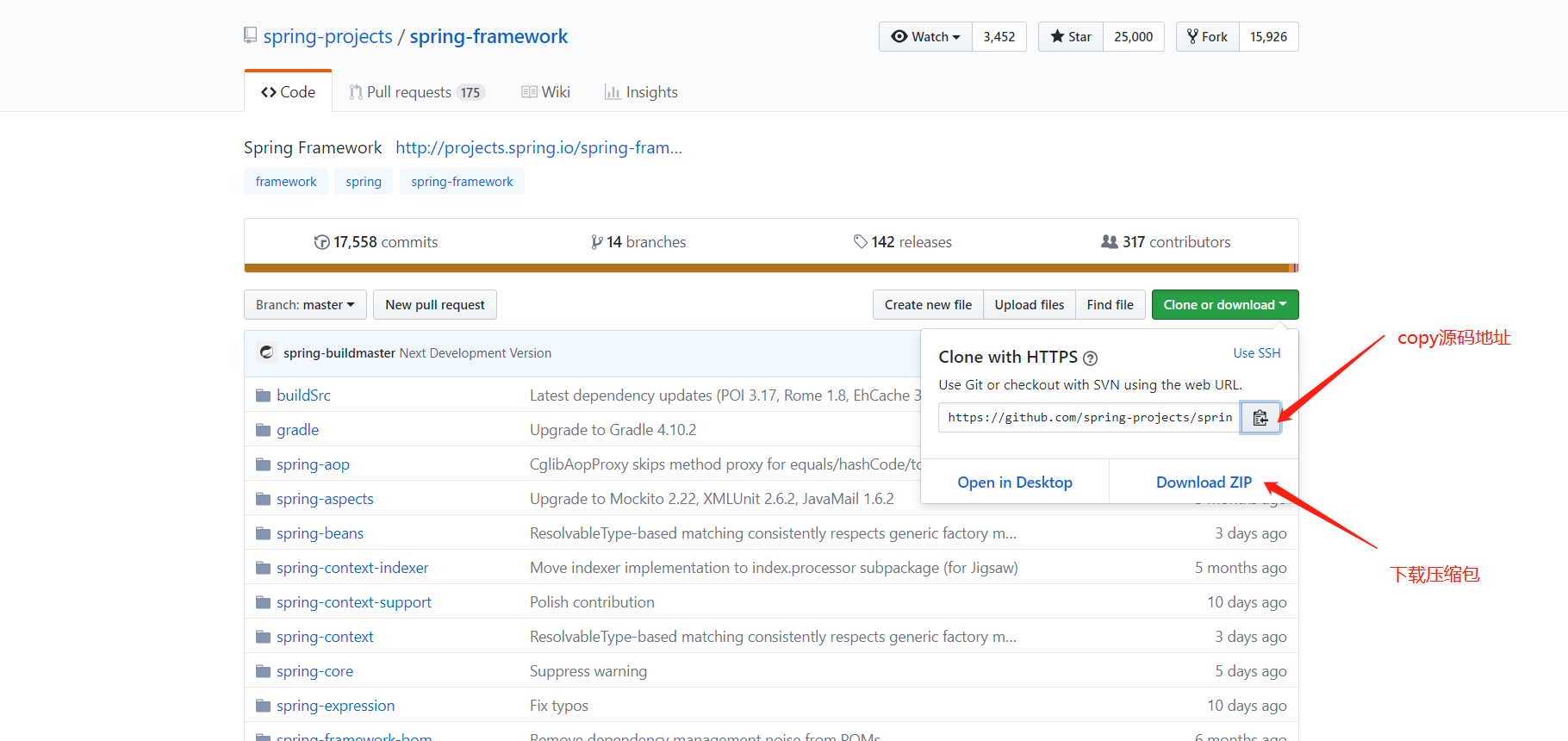Viewport: 1568px width, 741px height.
Task: Open the Pull requests tab
Action: pos(417,92)
